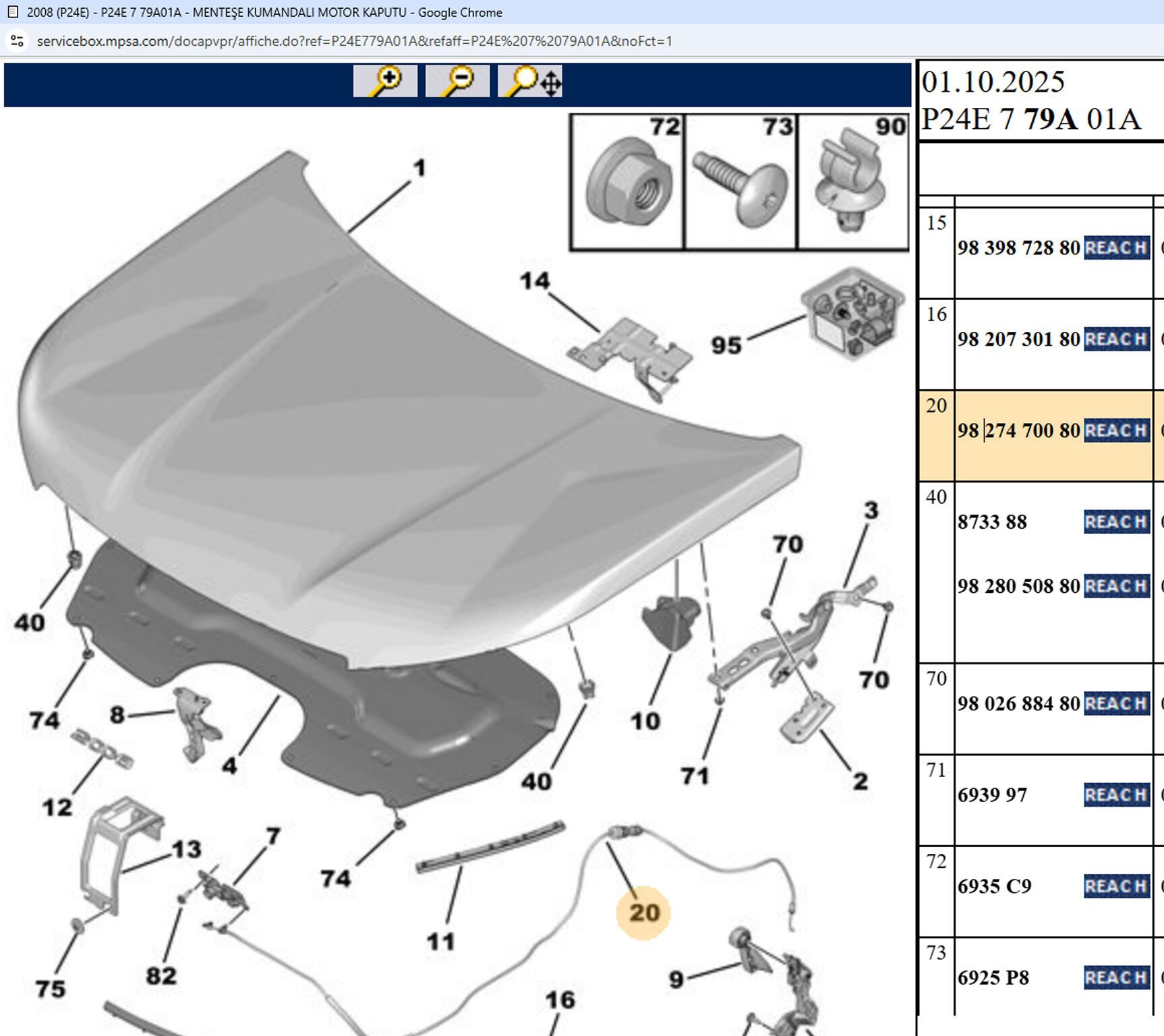Click callout number 95 next to the kit box
1164x1036 pixels.
(x=726, y=345)
